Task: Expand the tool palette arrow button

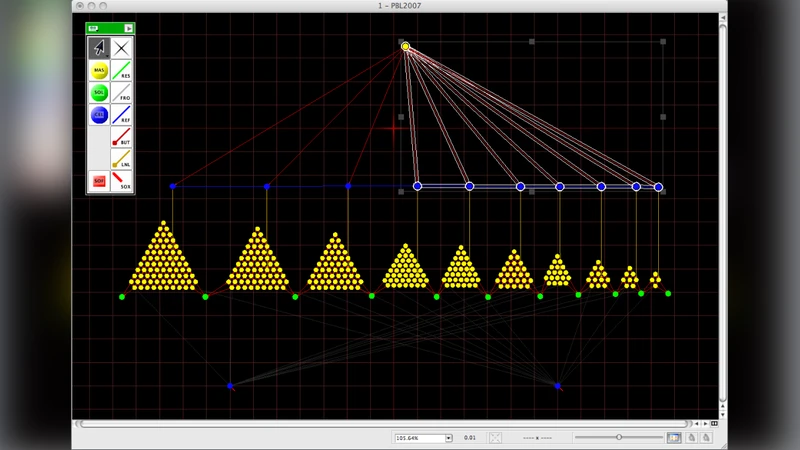Action: pos(128,28)
